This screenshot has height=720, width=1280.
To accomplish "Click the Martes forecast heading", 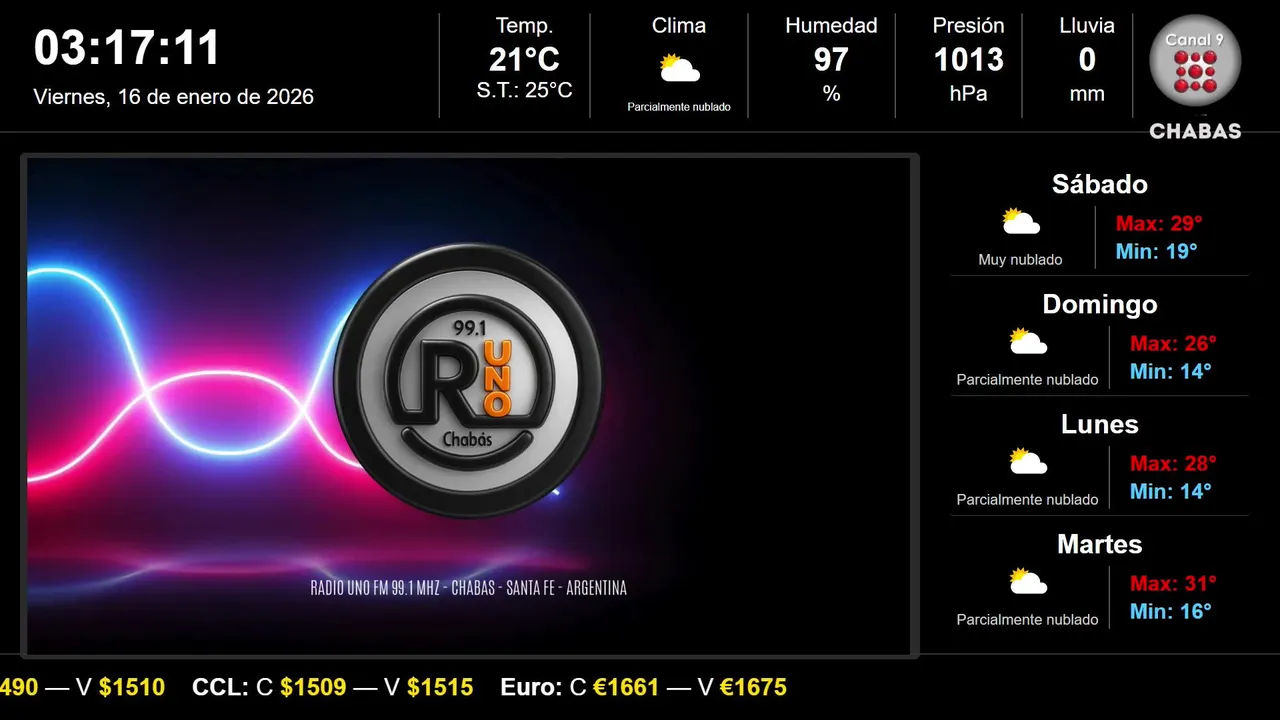I will [1100, 544].
